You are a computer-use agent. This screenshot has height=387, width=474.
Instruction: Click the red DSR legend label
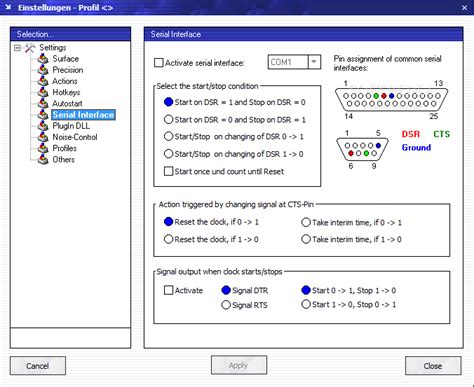coord(411,134)
